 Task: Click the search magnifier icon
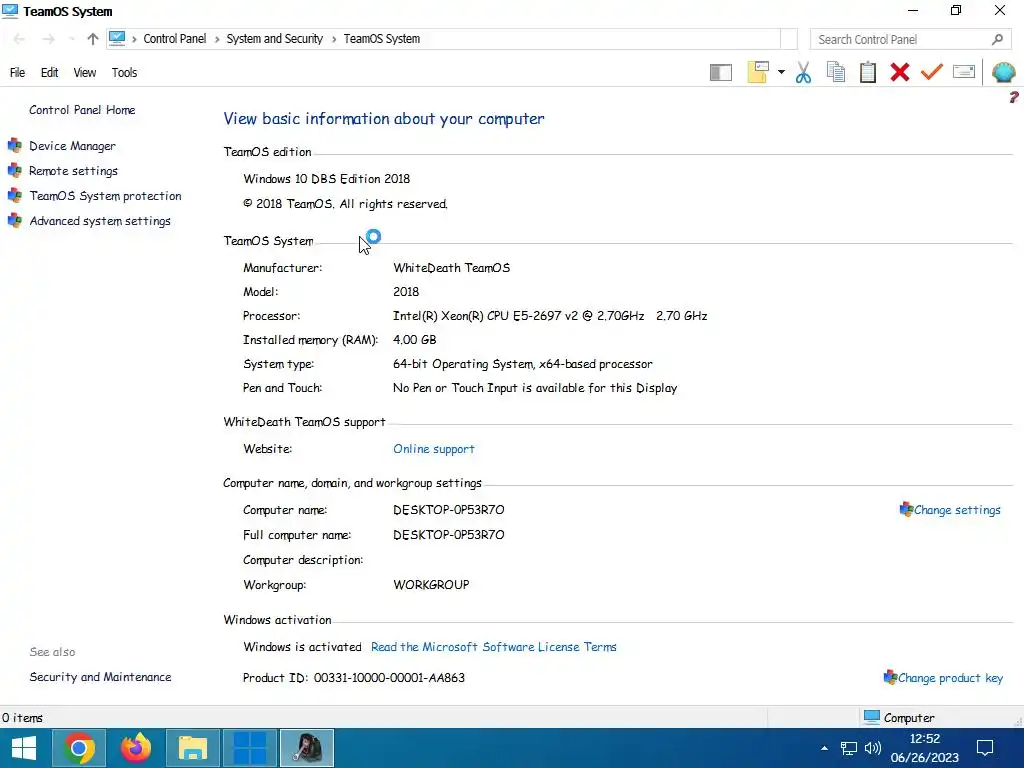pyautogui.click(x=997, y=39)
